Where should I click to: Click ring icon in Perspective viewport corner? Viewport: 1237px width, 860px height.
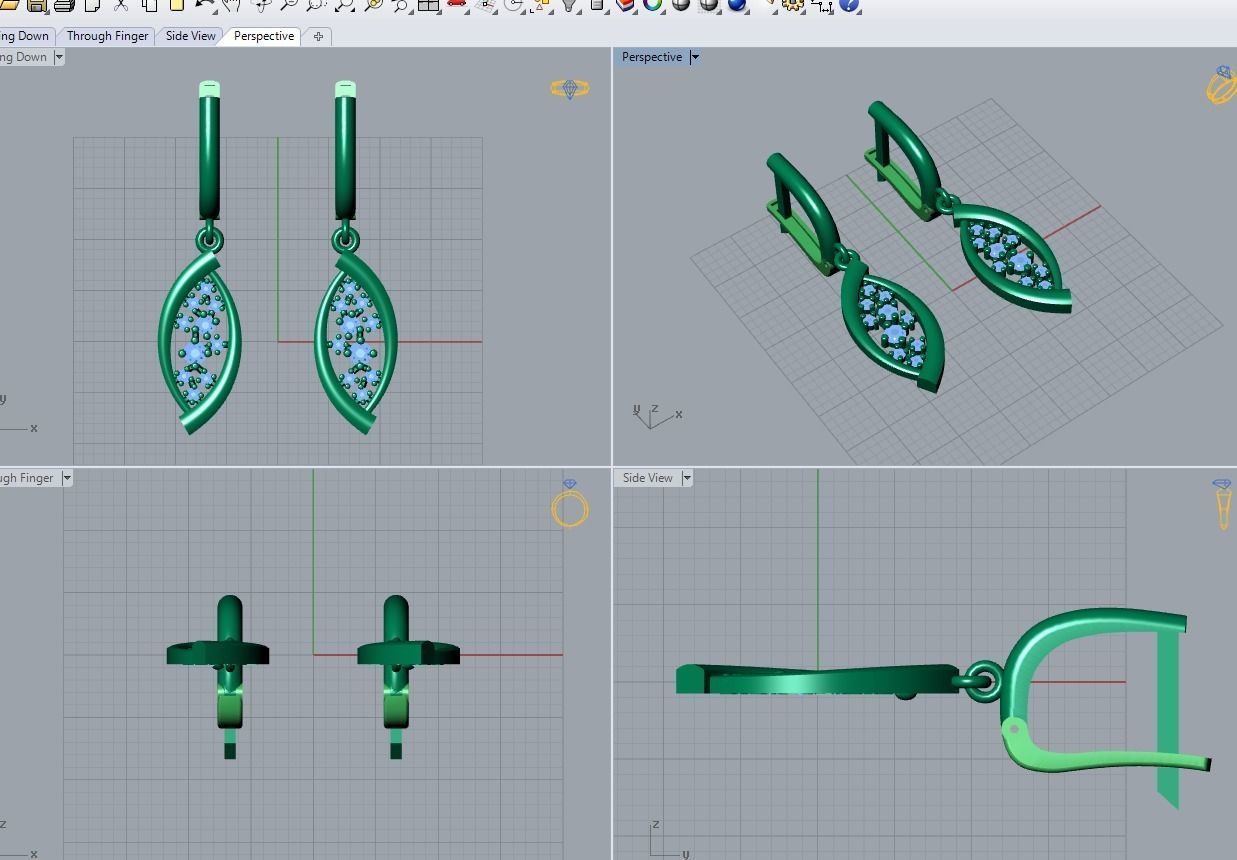tap(1222, 85)
